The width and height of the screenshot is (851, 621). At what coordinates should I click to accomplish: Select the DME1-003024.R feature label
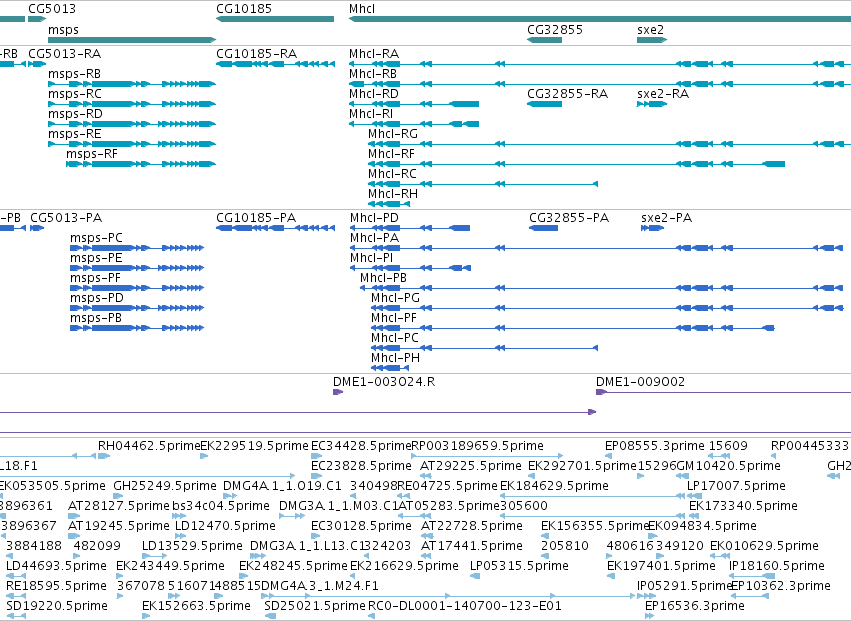click(x=384, y=382)
